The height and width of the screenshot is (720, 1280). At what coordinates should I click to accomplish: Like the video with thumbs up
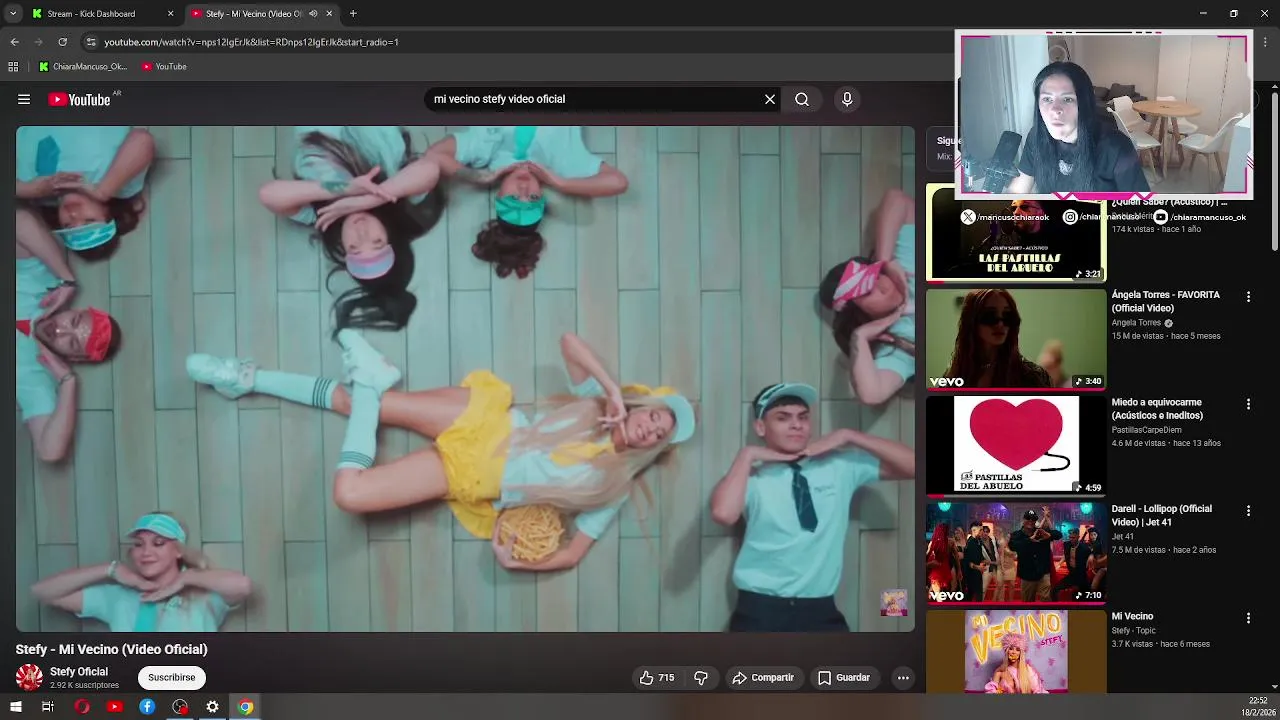[x=657, y=678]
